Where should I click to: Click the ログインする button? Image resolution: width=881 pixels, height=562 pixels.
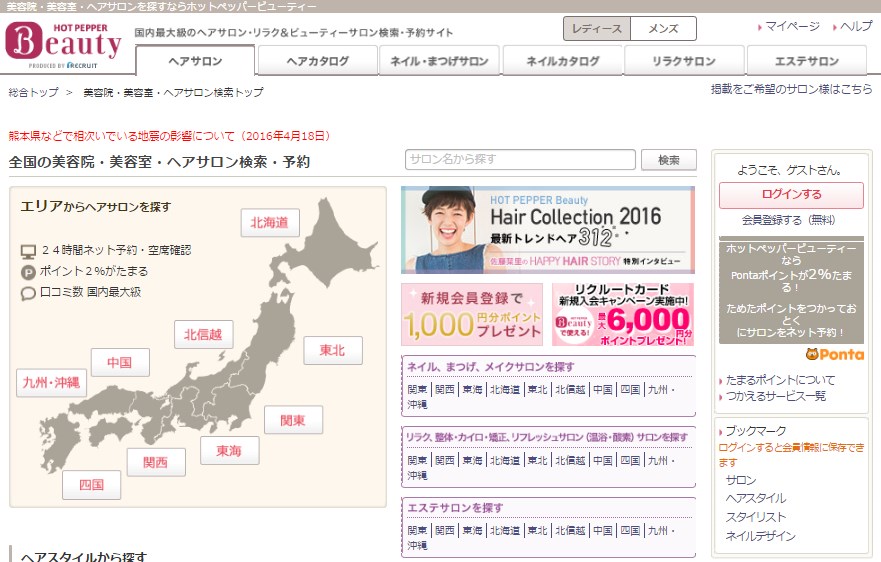(x=791, y=195)
